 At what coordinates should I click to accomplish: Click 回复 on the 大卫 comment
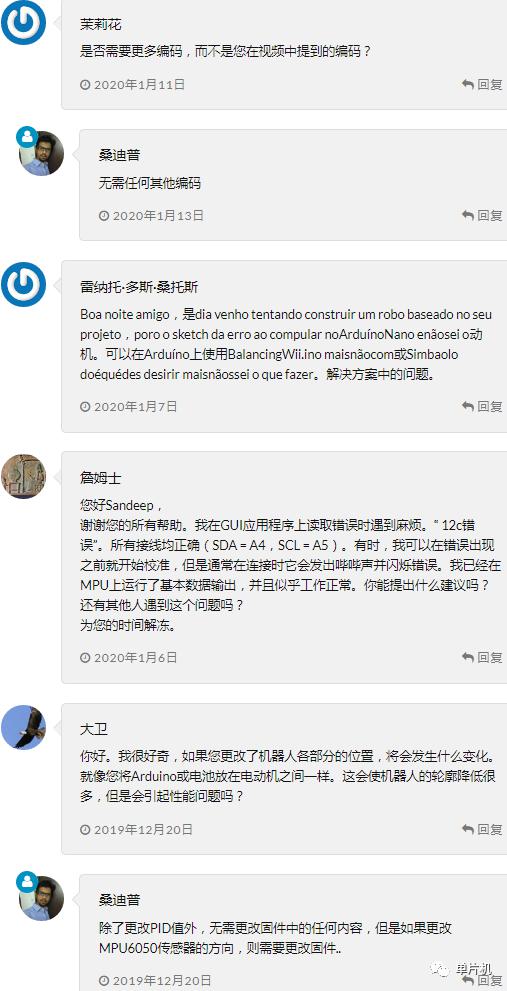tap(482, 829)
